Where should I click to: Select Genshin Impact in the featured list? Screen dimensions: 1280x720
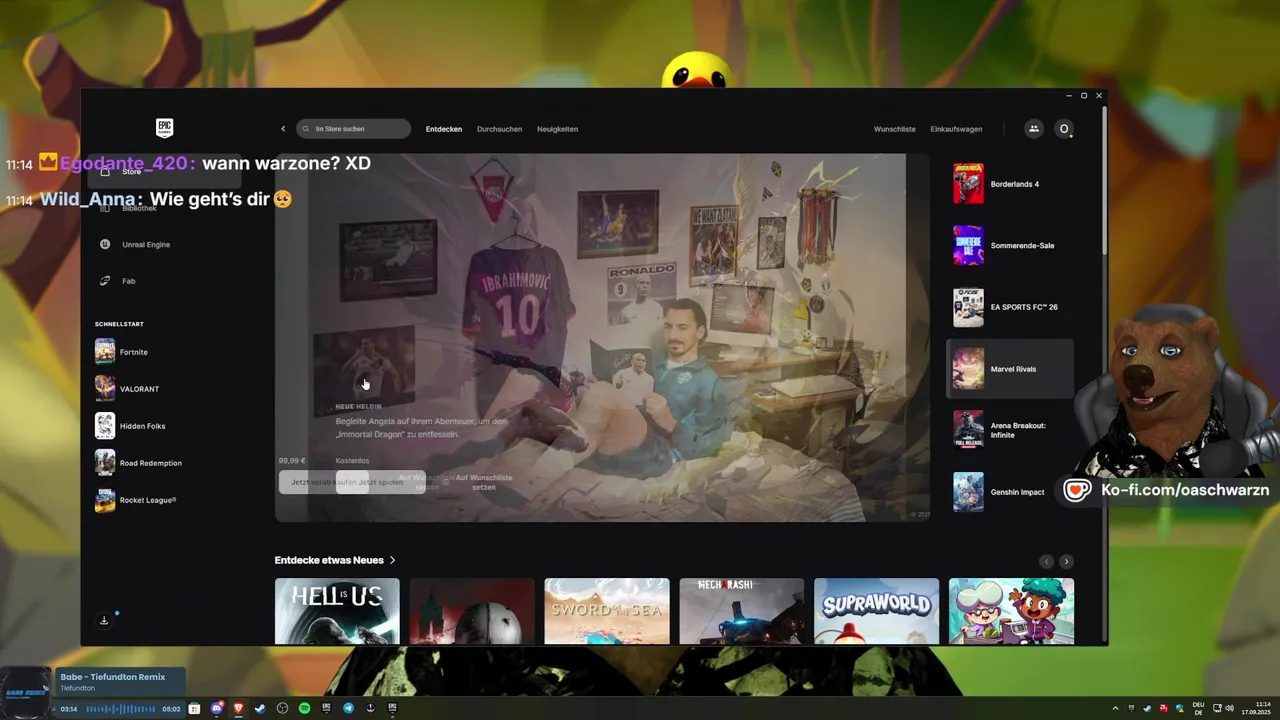1010,492
